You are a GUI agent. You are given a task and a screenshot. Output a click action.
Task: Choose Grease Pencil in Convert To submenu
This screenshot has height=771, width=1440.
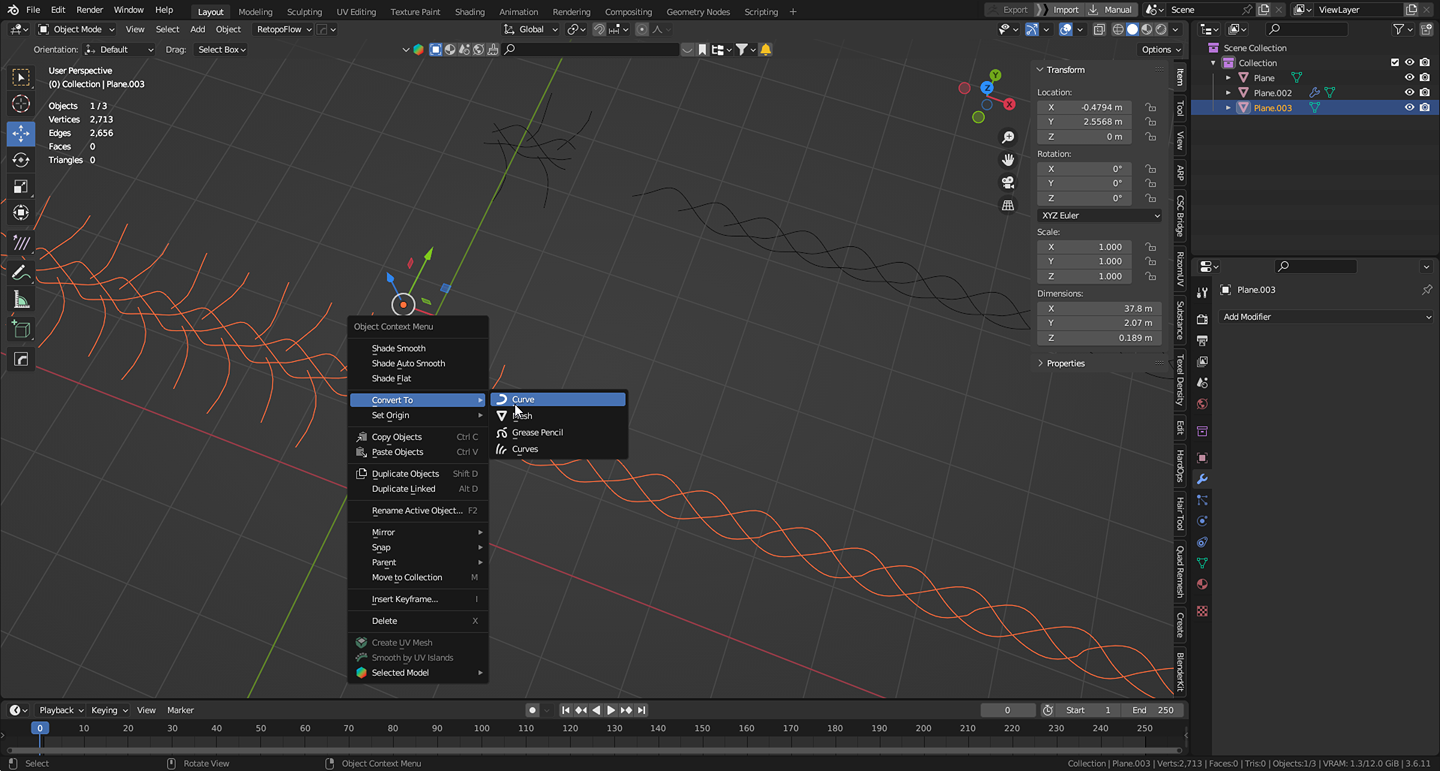537,432
